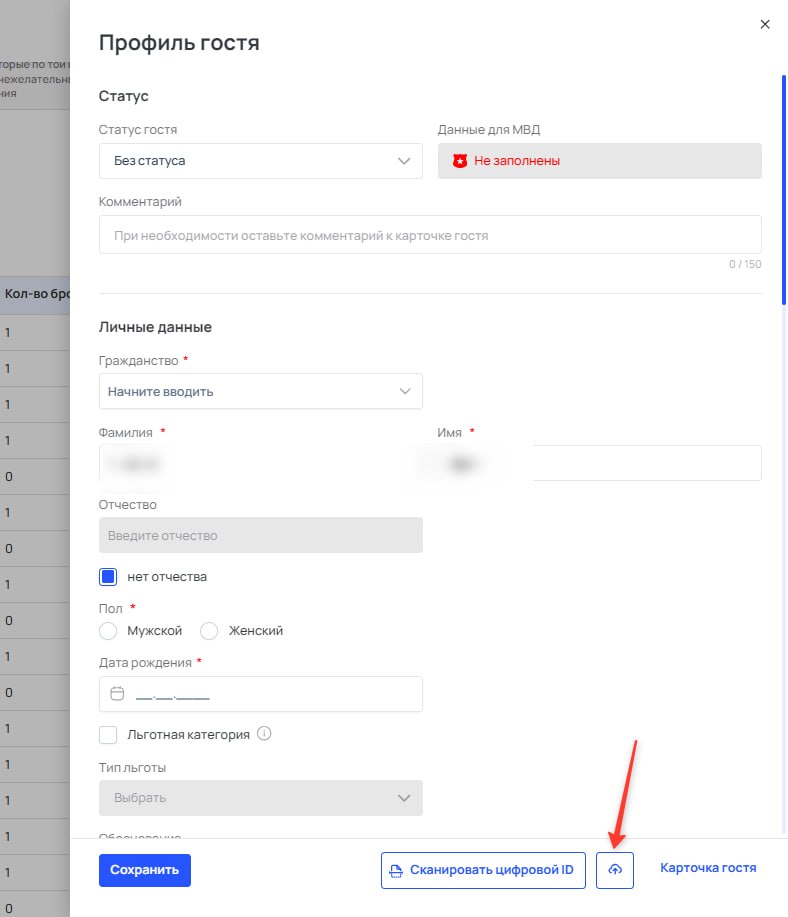This screenshot has width=788, height=917.
Task: Expand the Гражданство dropdown chevron
Action: [x=405, y=391]
